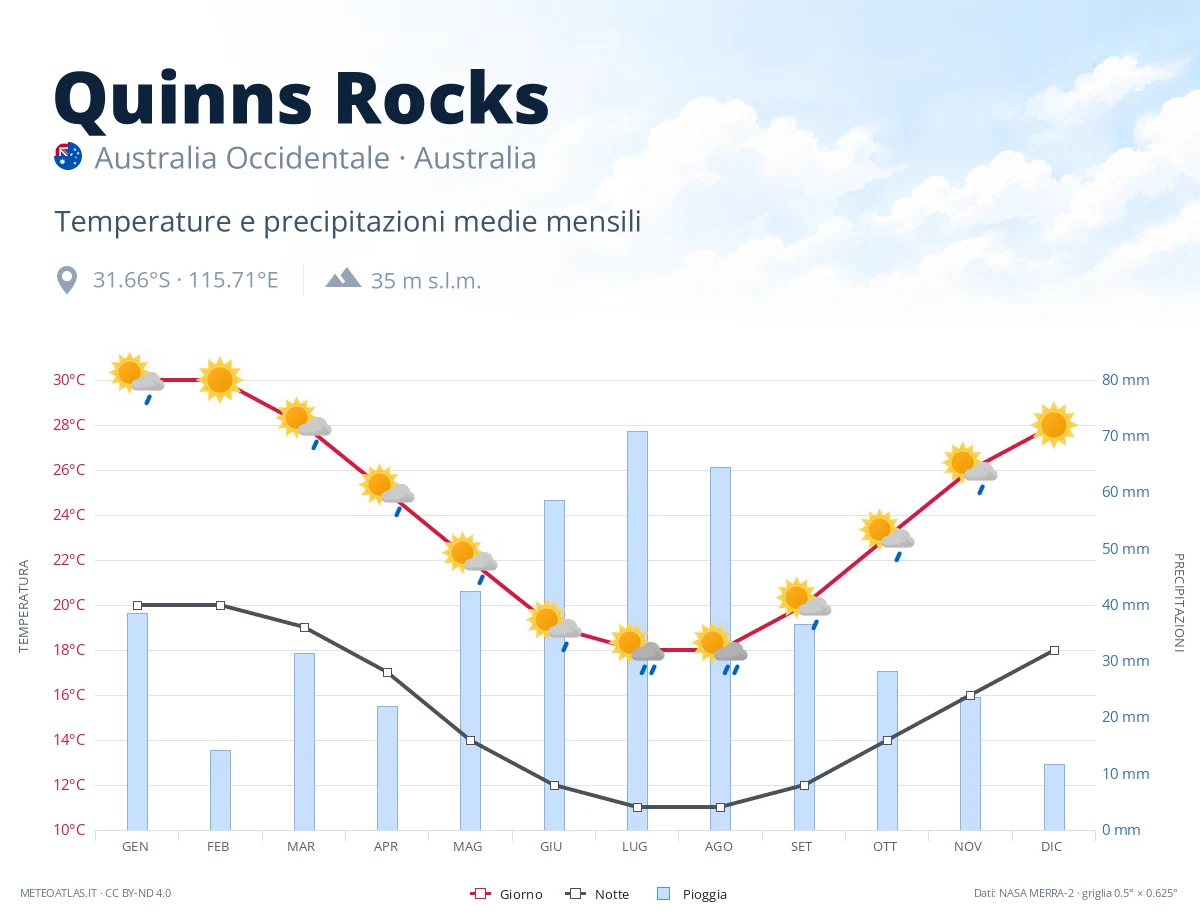The image size is (1200, 920).
Task: Click the sunny FEB weather icon
Action: point(220,379)
